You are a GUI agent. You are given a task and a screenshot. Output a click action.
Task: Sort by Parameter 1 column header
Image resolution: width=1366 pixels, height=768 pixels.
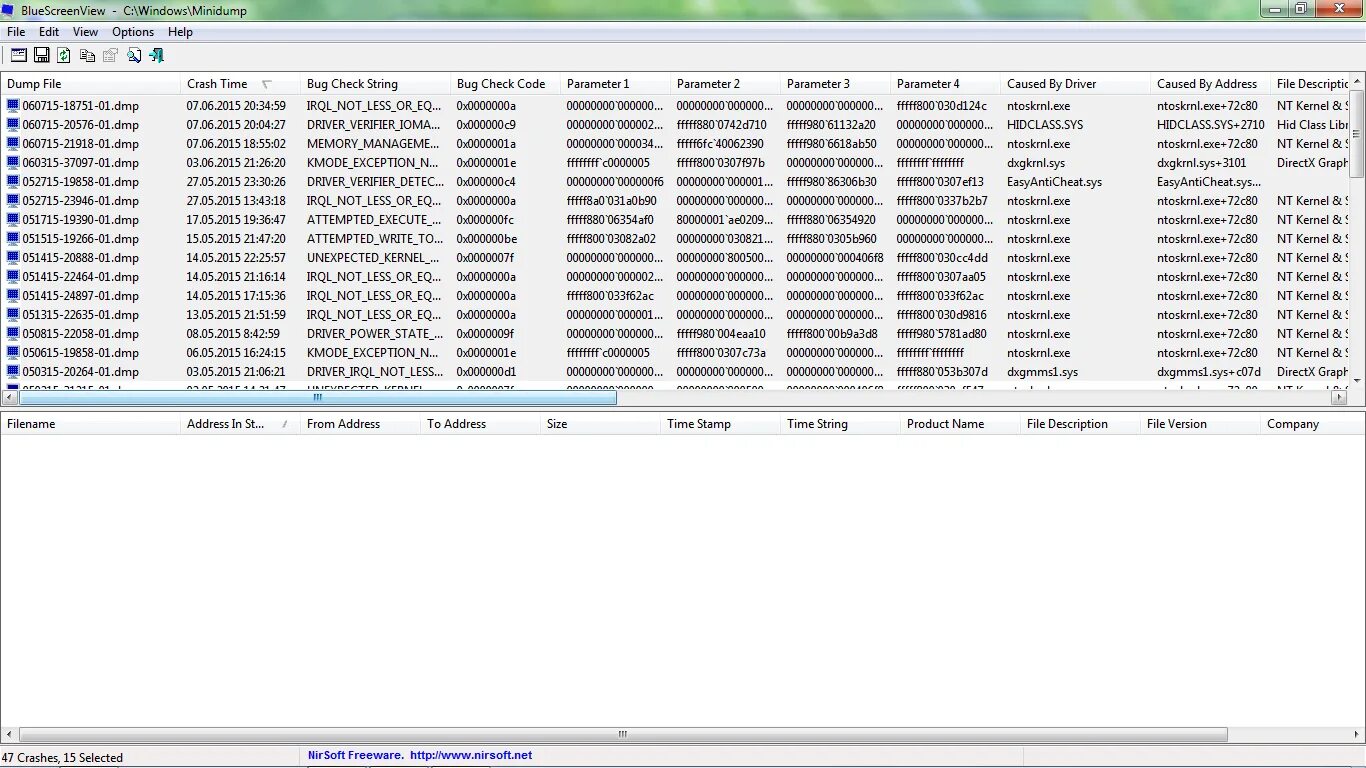615,84
